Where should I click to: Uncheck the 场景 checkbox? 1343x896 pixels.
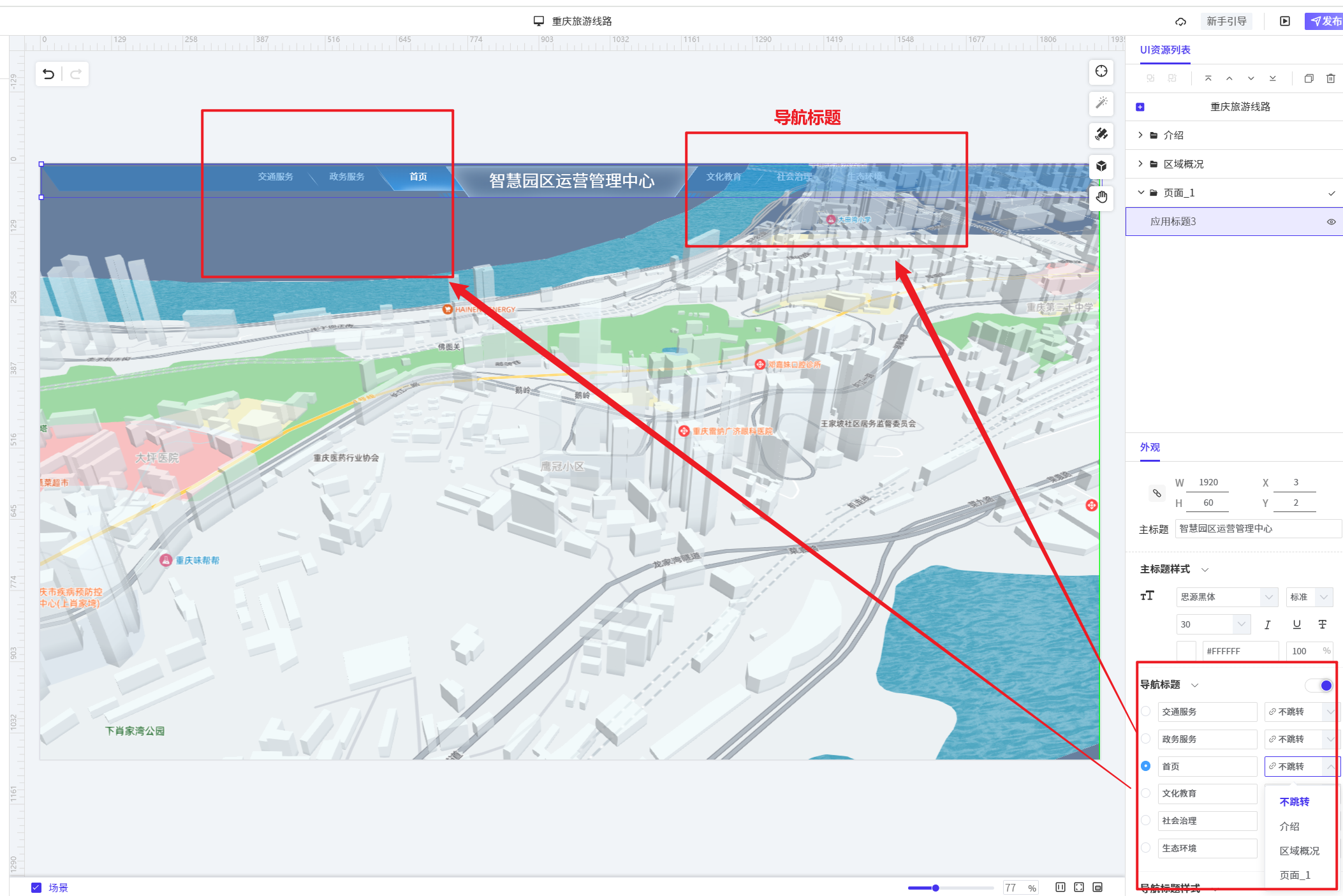click(x=36, y=888)
